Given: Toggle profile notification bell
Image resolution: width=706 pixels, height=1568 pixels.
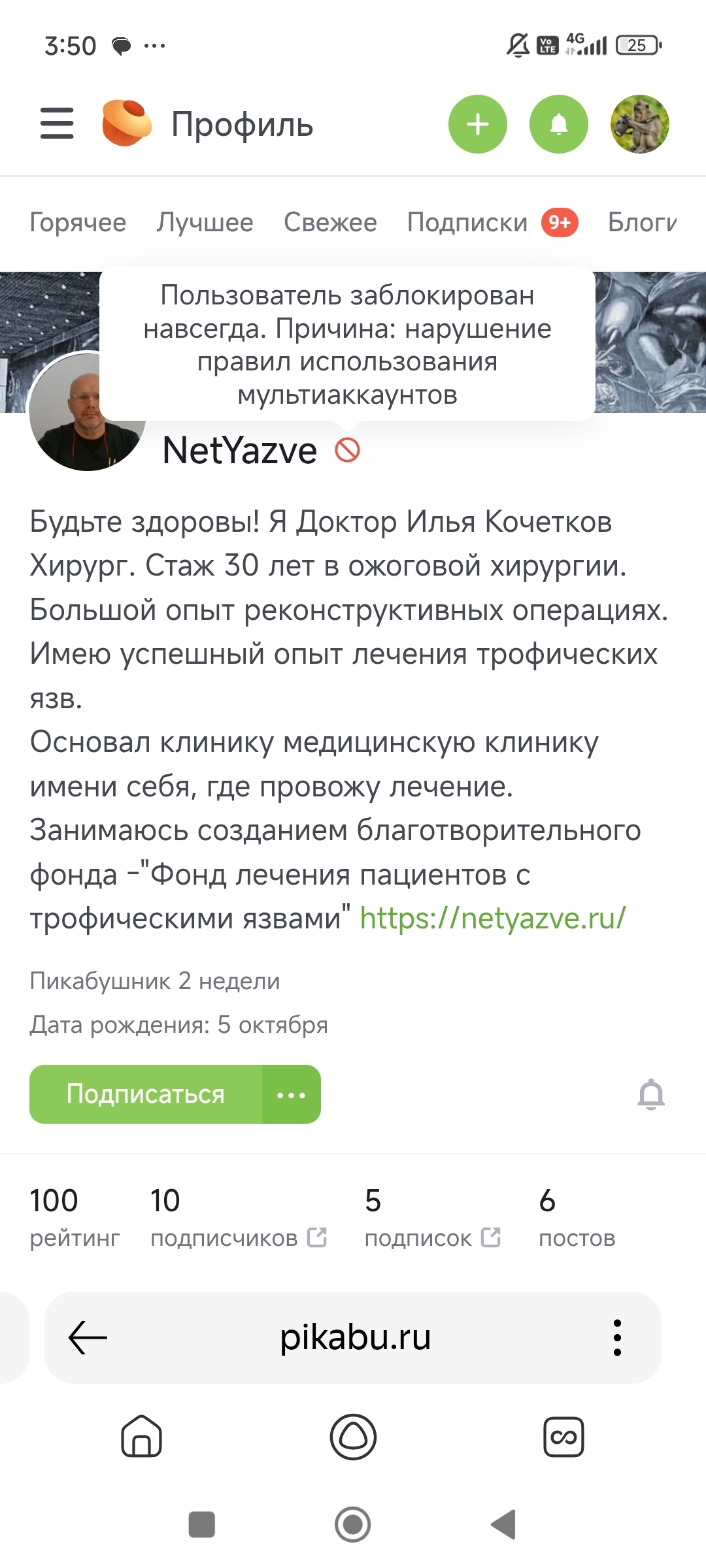Looking at the screenshot, I should coord(651,1095).
